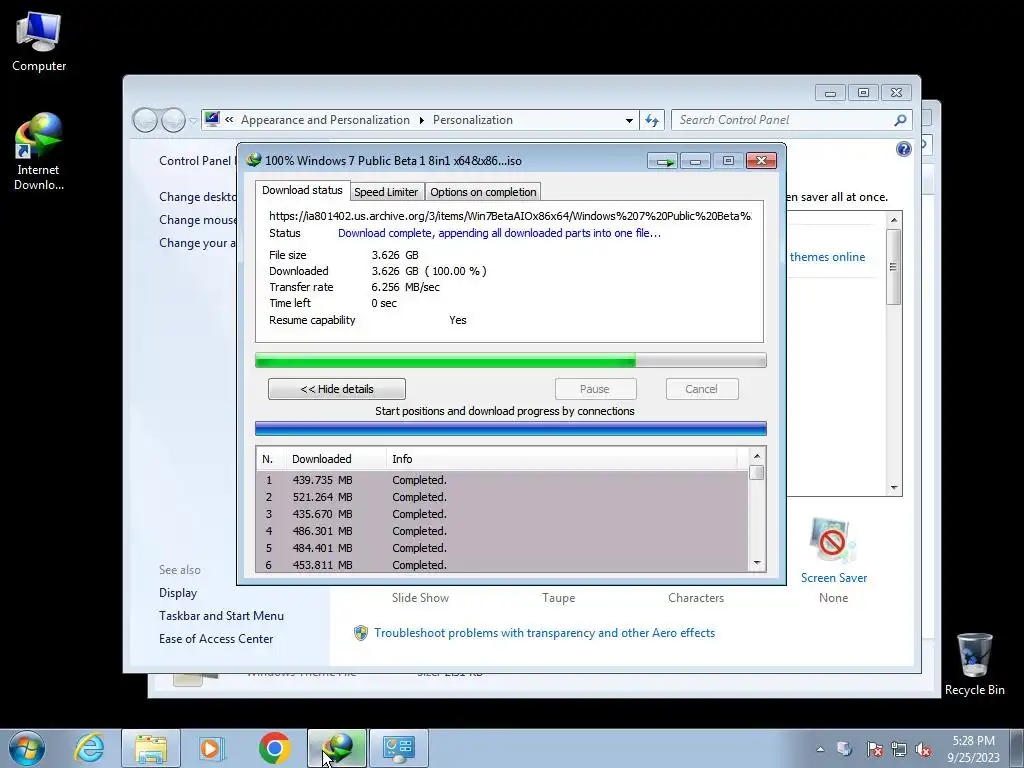Open Taskbar and Start Menu link
The width and height of the screenshot is (1024, 768).
click(x=221, y=616)
